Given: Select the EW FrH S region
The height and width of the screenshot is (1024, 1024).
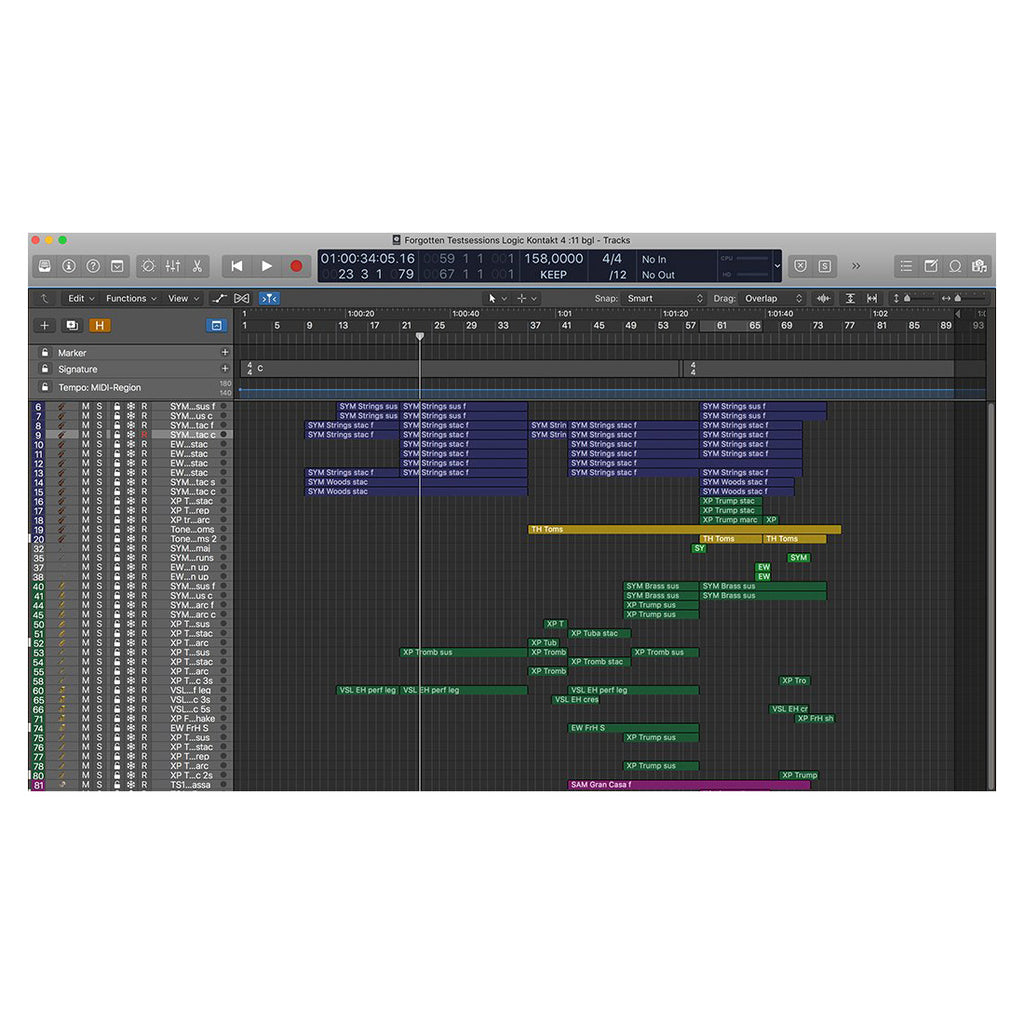Looking at the screenshot, I should (x=633, y=728).
